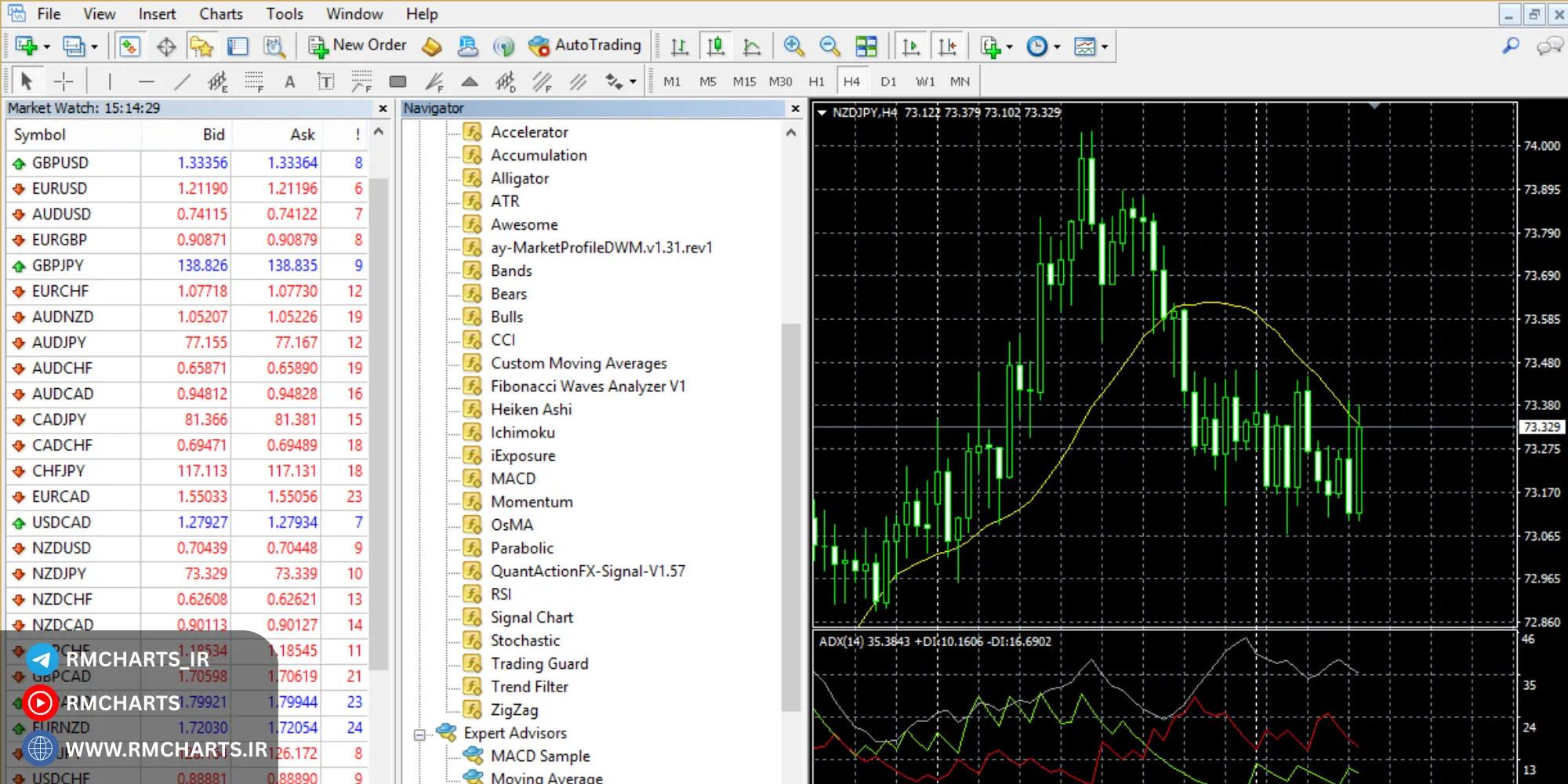Click the New Order button

358,45
